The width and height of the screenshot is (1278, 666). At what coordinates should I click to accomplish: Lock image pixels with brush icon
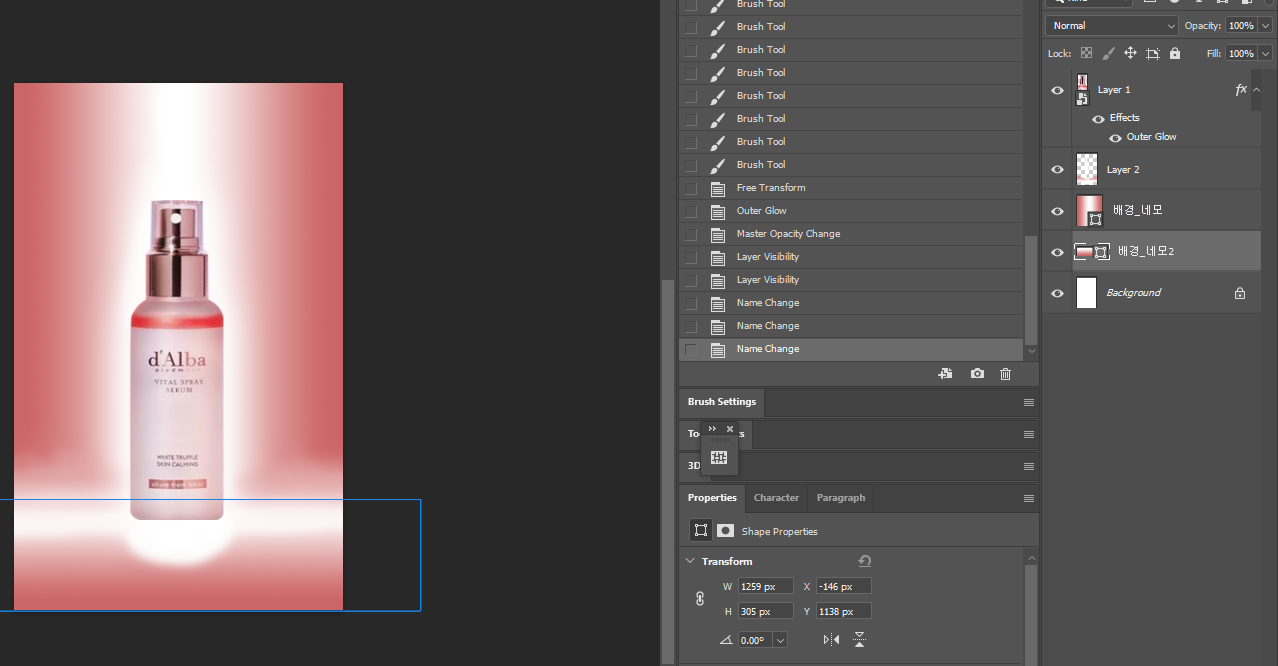[x=1108, y=53]
